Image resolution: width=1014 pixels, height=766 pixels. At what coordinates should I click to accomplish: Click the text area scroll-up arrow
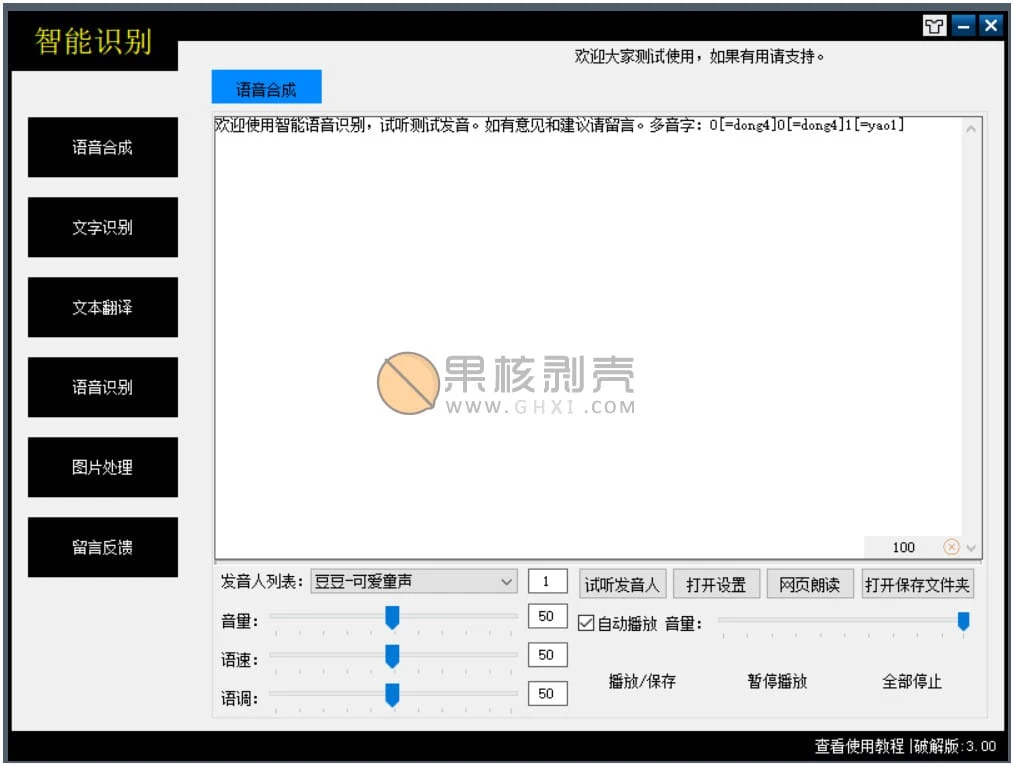[971, 128]
